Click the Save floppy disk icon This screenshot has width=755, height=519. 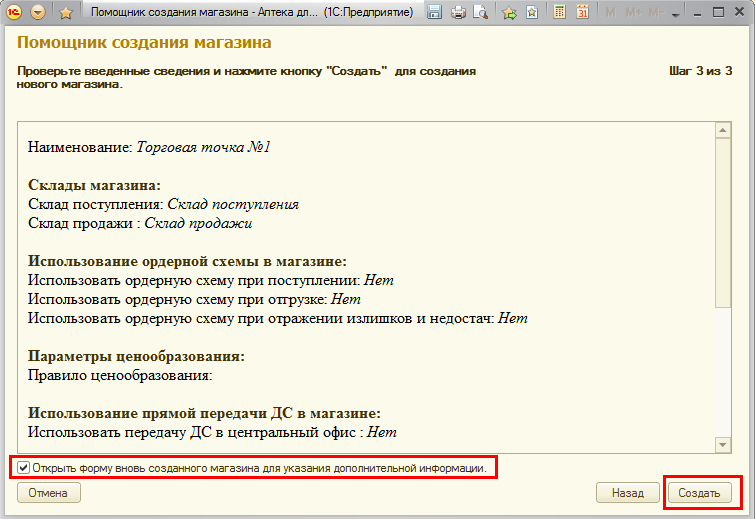click(435, 13)
